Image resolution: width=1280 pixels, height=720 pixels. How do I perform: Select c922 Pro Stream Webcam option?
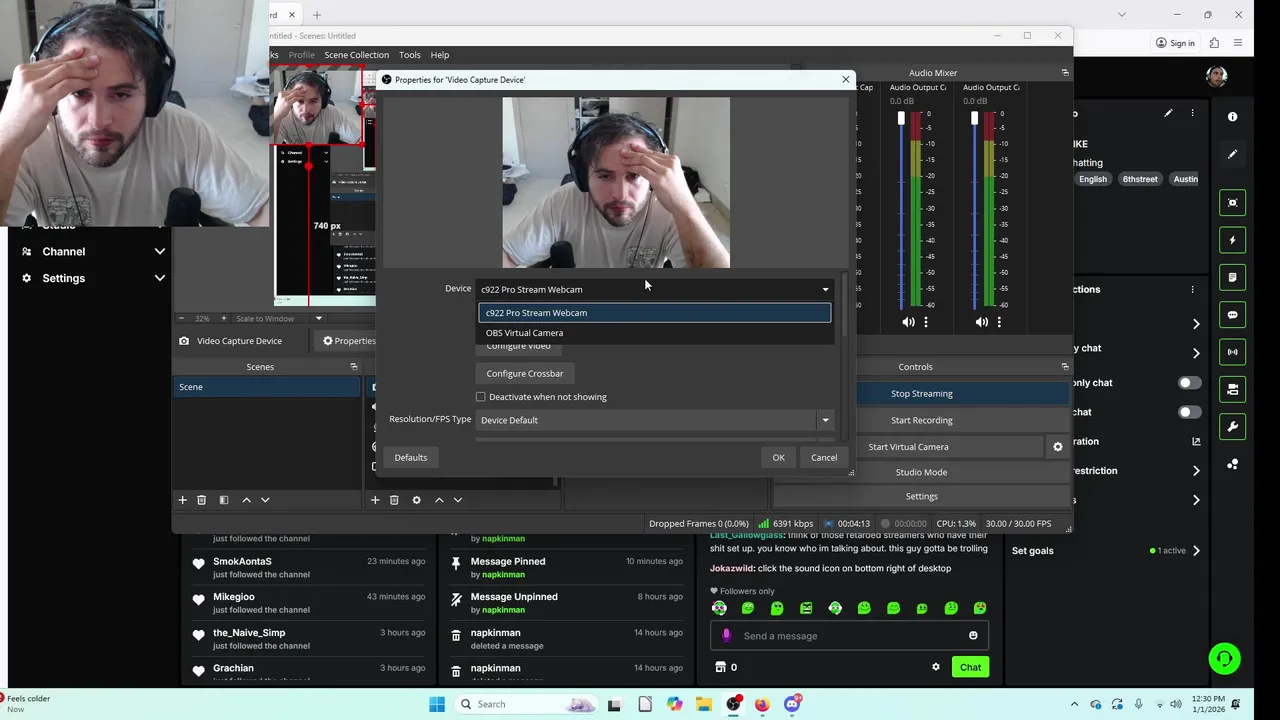point(655,313)
